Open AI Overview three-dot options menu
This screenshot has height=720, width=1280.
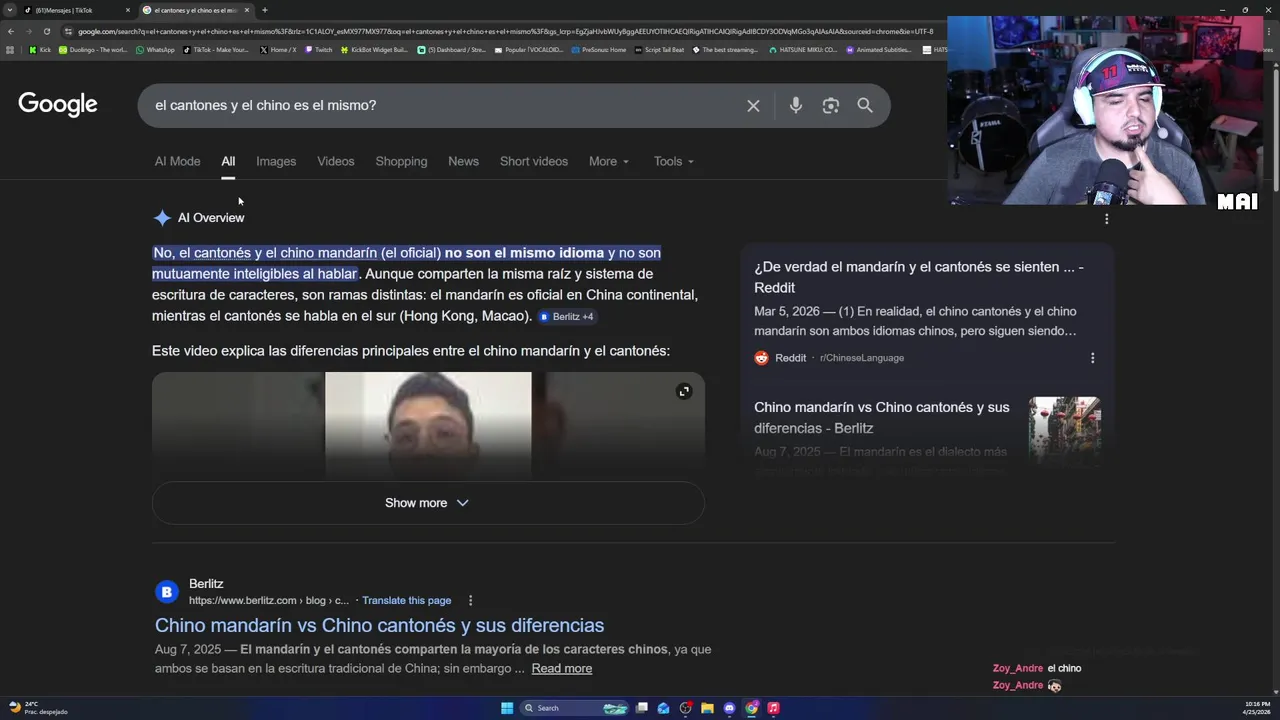coord(1106,218)
